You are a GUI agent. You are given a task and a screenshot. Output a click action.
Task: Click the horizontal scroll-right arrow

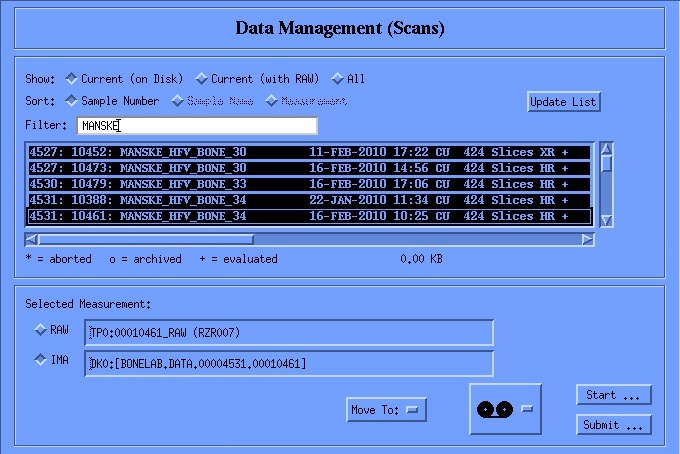pyautogui.click(x=588, y=239)
